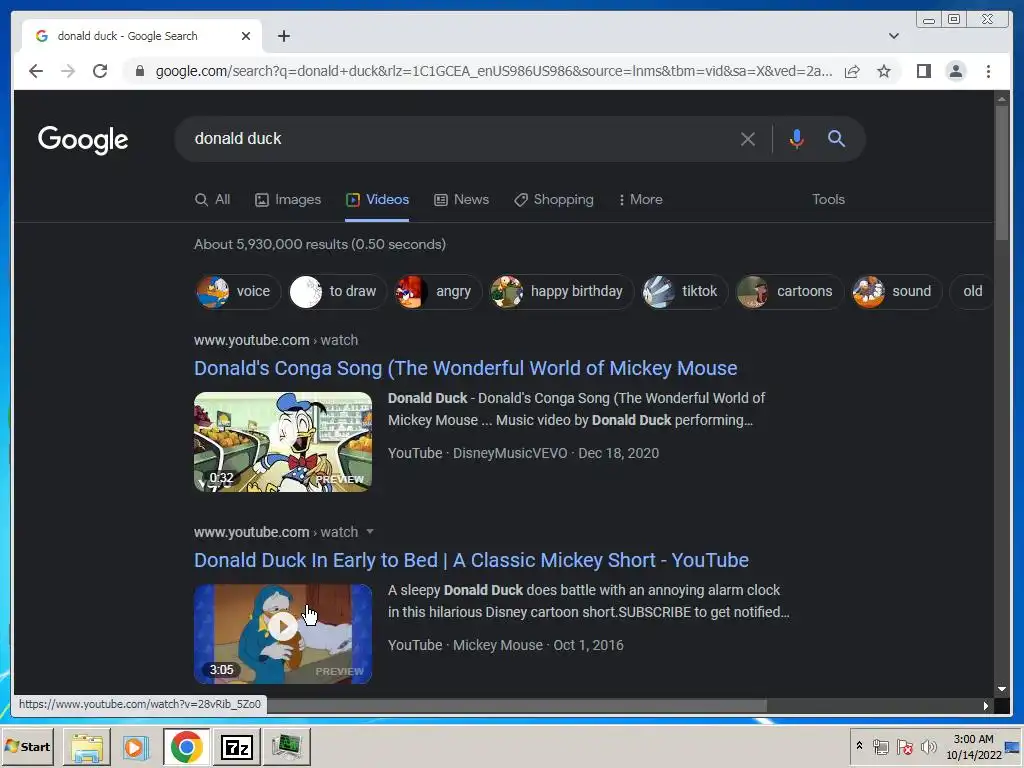Open a new tab with the plus button
Viewport: 1024px width, 768px height.
(x=283, y=36)
